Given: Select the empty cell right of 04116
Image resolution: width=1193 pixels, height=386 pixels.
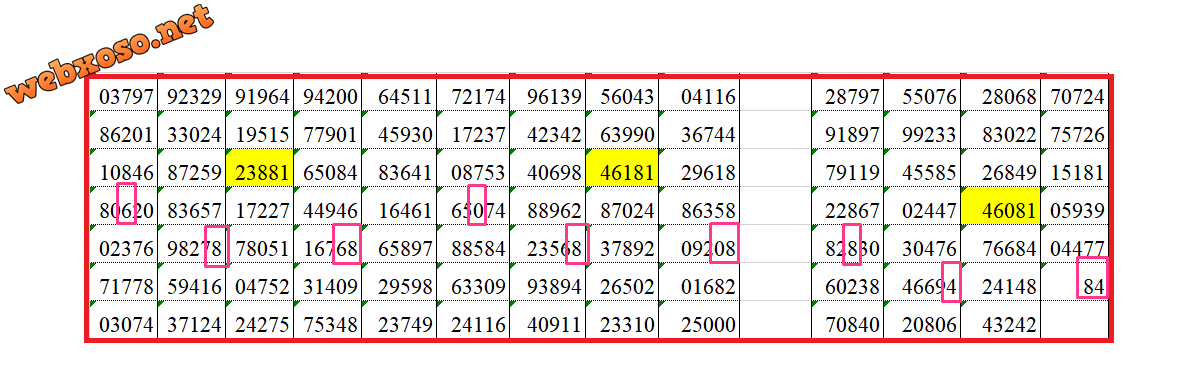Looking at the screenshot, I should click(775, 96).
